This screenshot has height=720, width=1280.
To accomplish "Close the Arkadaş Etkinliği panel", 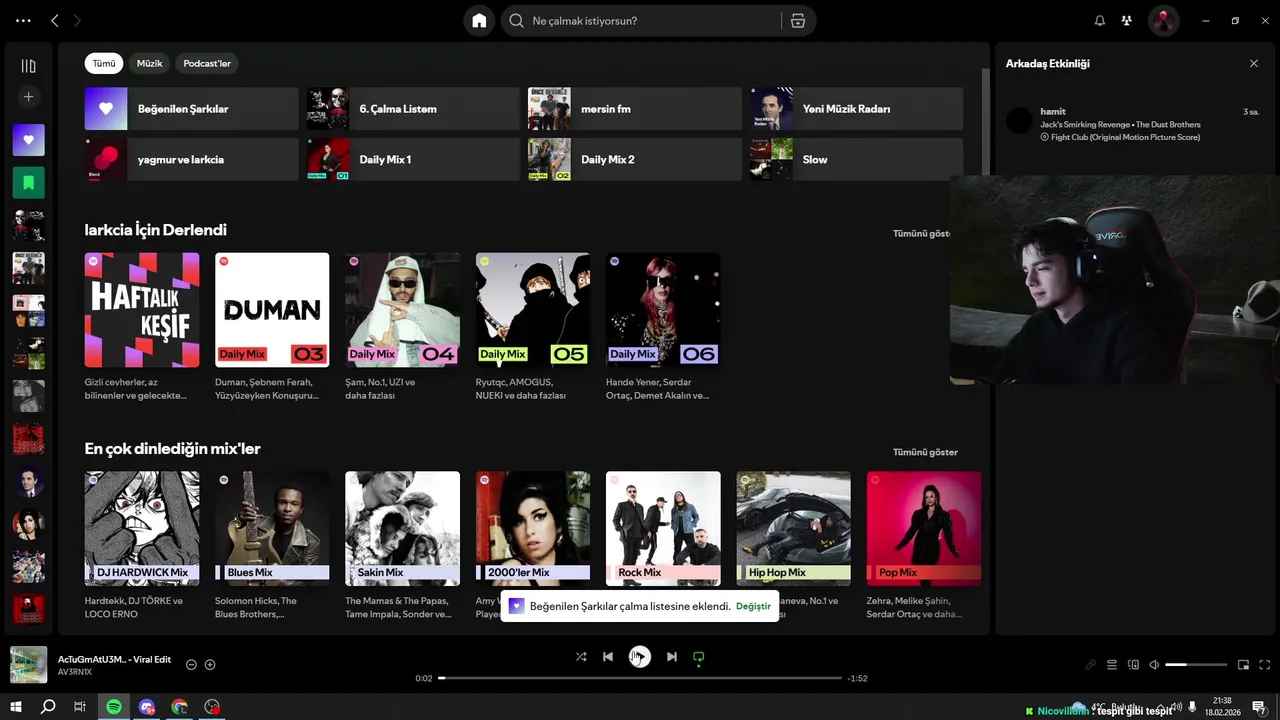I will (x=1254, y=63).
